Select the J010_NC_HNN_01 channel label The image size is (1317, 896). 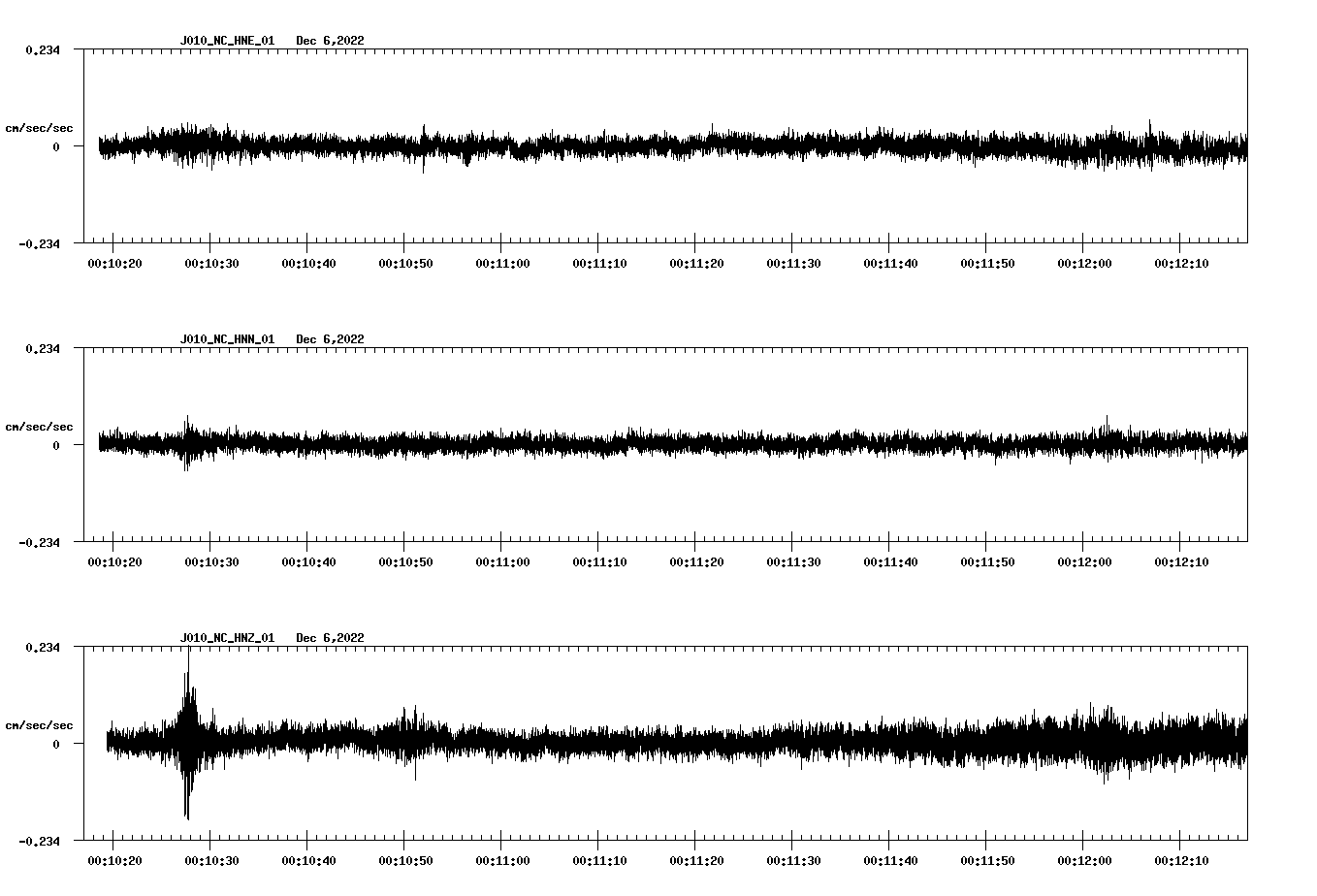click(226, 338)
